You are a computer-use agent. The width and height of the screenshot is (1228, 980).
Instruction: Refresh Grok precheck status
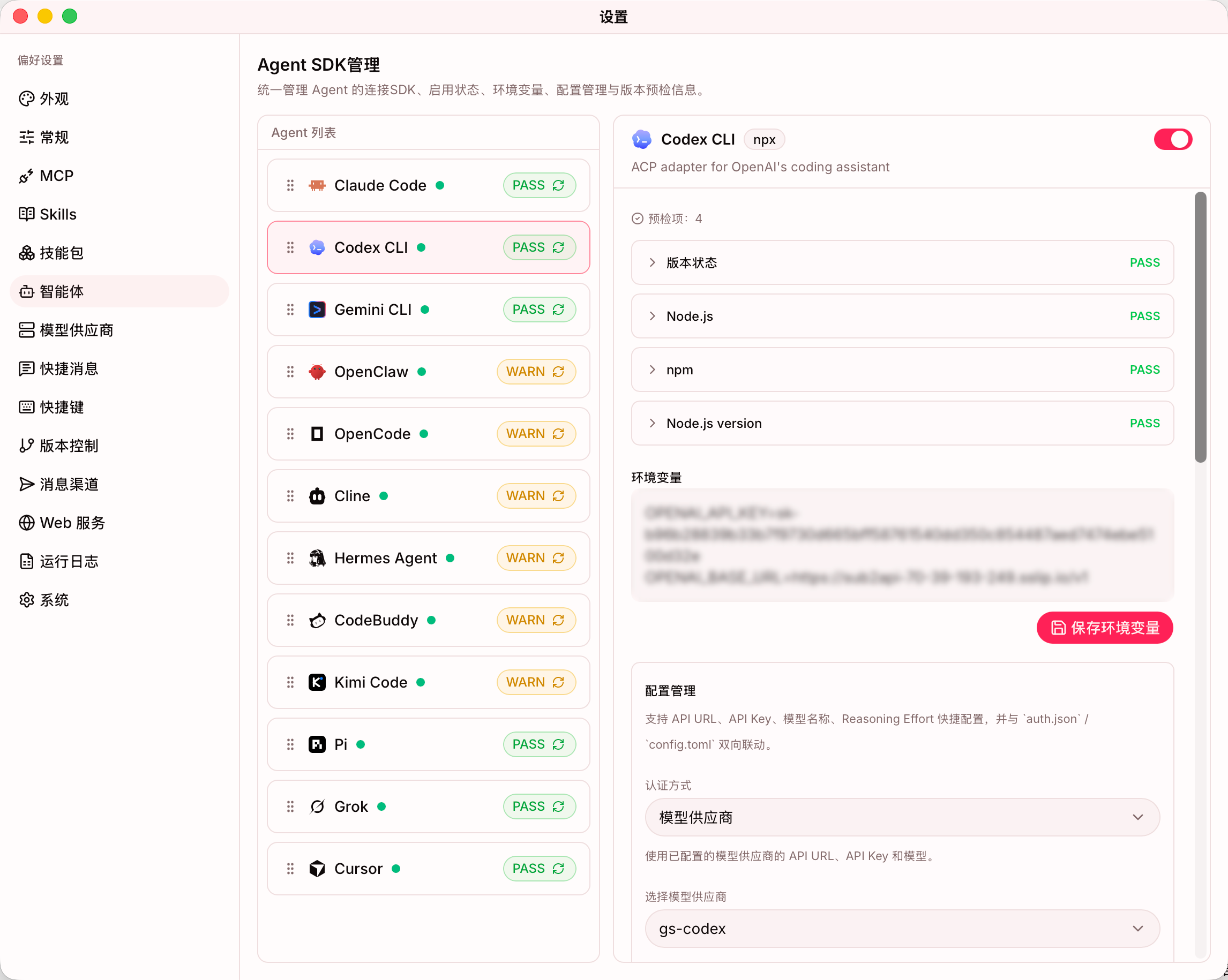click(558, 806)
